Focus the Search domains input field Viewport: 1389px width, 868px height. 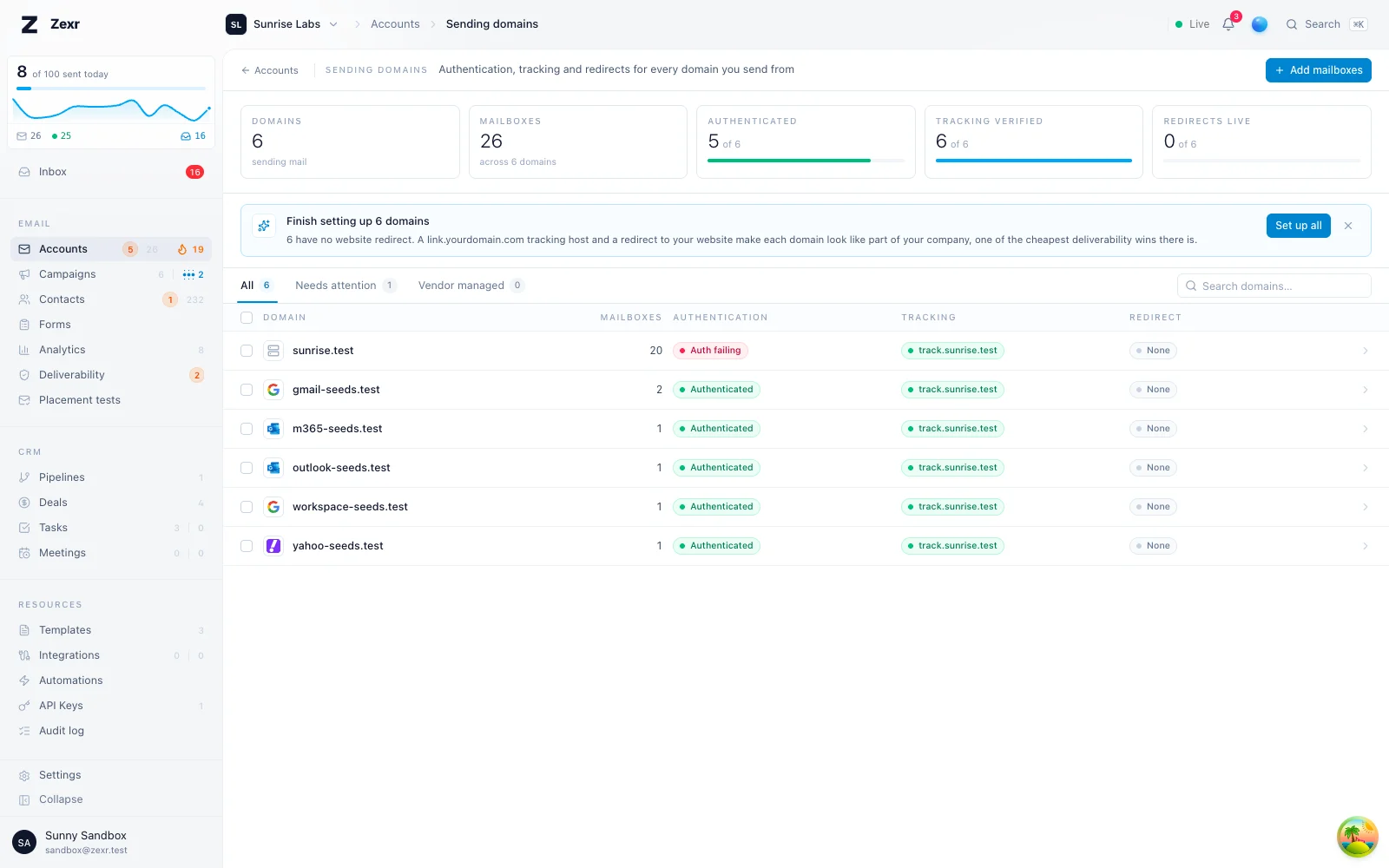(1274, 286)
